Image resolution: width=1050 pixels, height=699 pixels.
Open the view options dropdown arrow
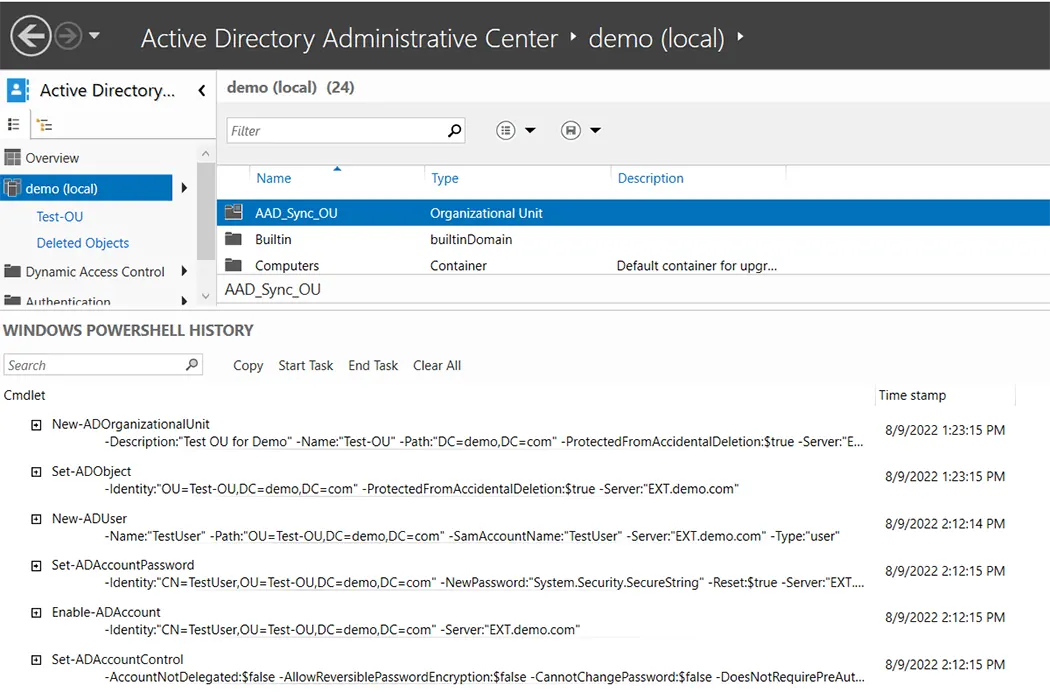(x=530, y=130)
